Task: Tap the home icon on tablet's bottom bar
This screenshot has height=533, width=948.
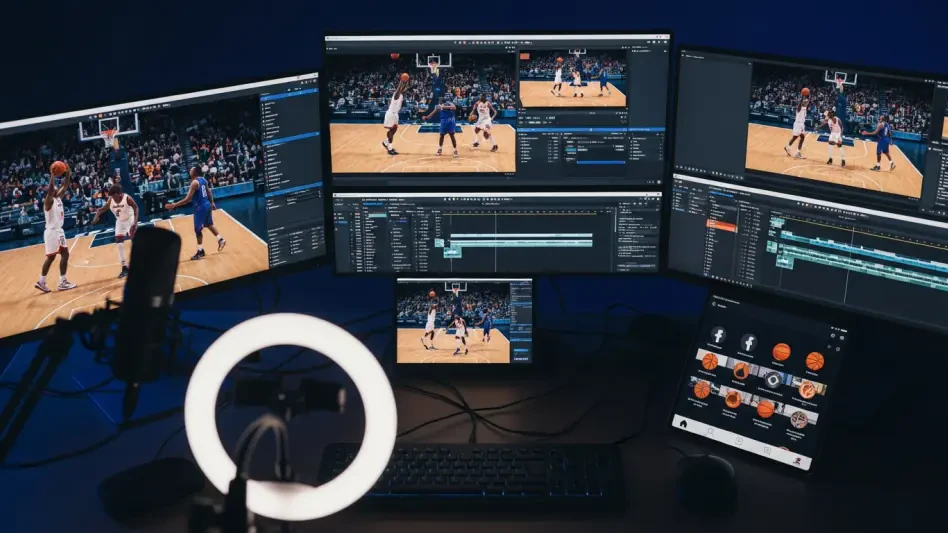Action: tap(683, 424)
